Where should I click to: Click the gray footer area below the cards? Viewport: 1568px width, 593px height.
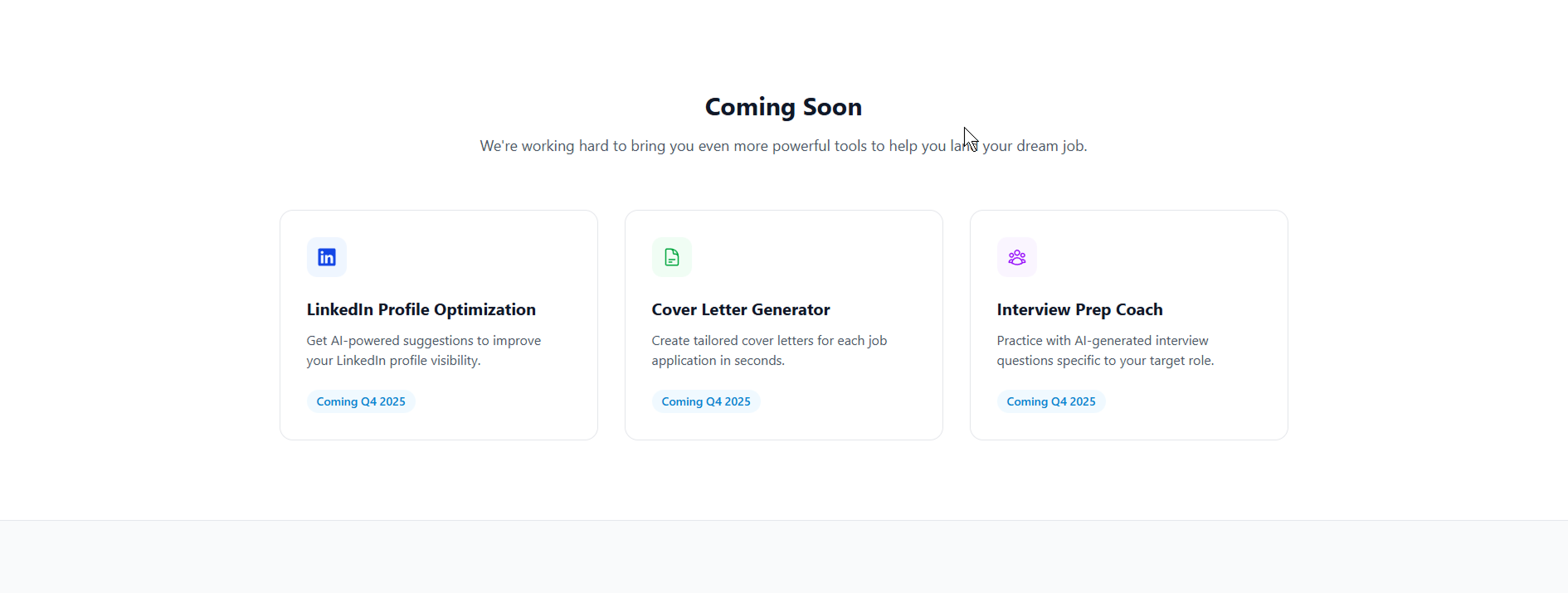click(x=783, y=557)
